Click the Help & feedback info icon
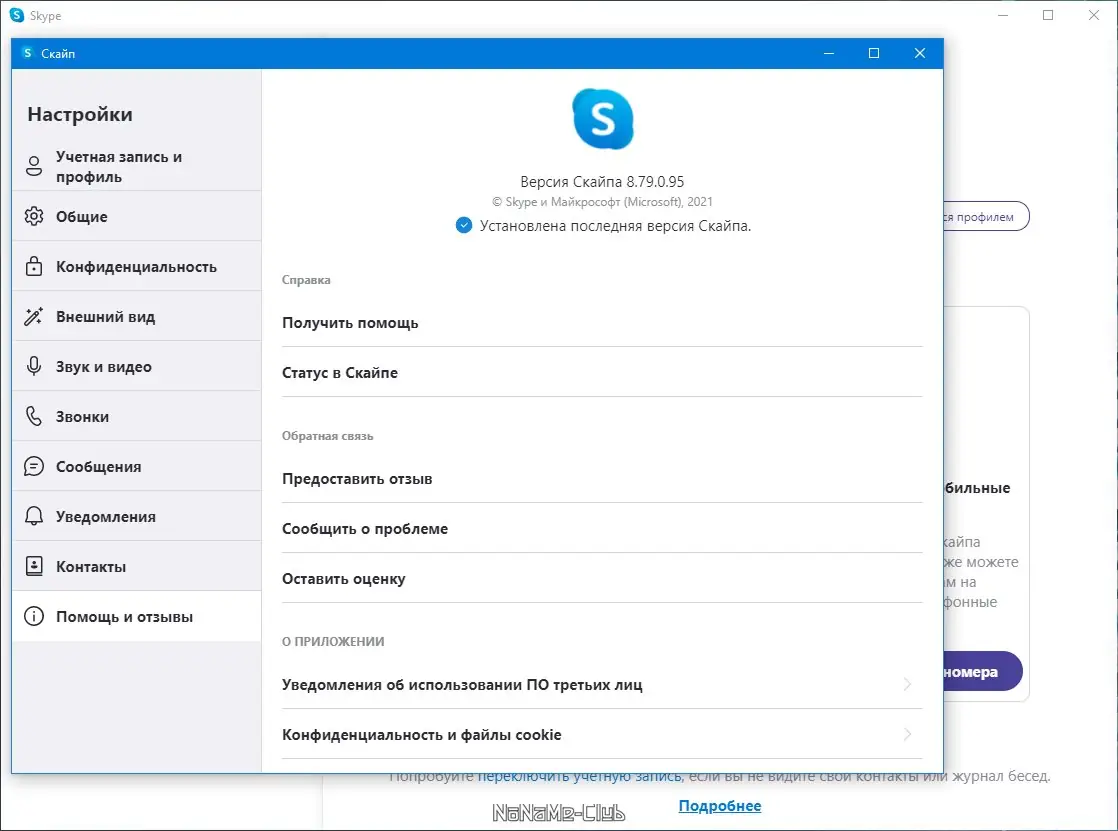 click(34, 616)
